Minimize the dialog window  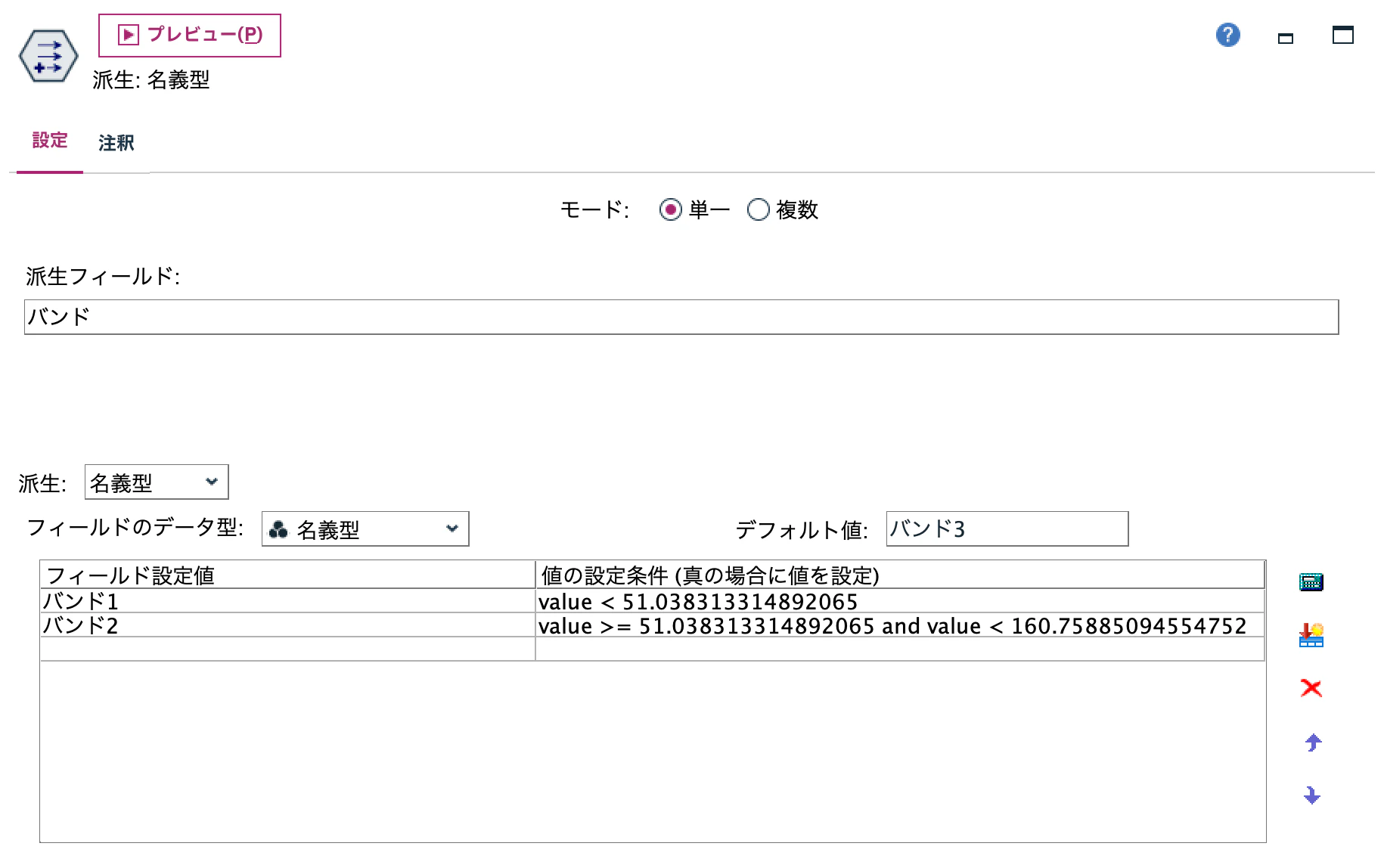coord(1286,38)
